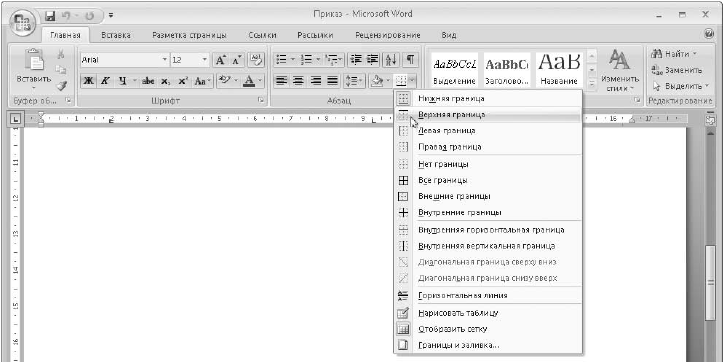Image resolution: width=723 pixels, height=363 pixels.
Task: Center align the text
Action: tap(298, 81)
